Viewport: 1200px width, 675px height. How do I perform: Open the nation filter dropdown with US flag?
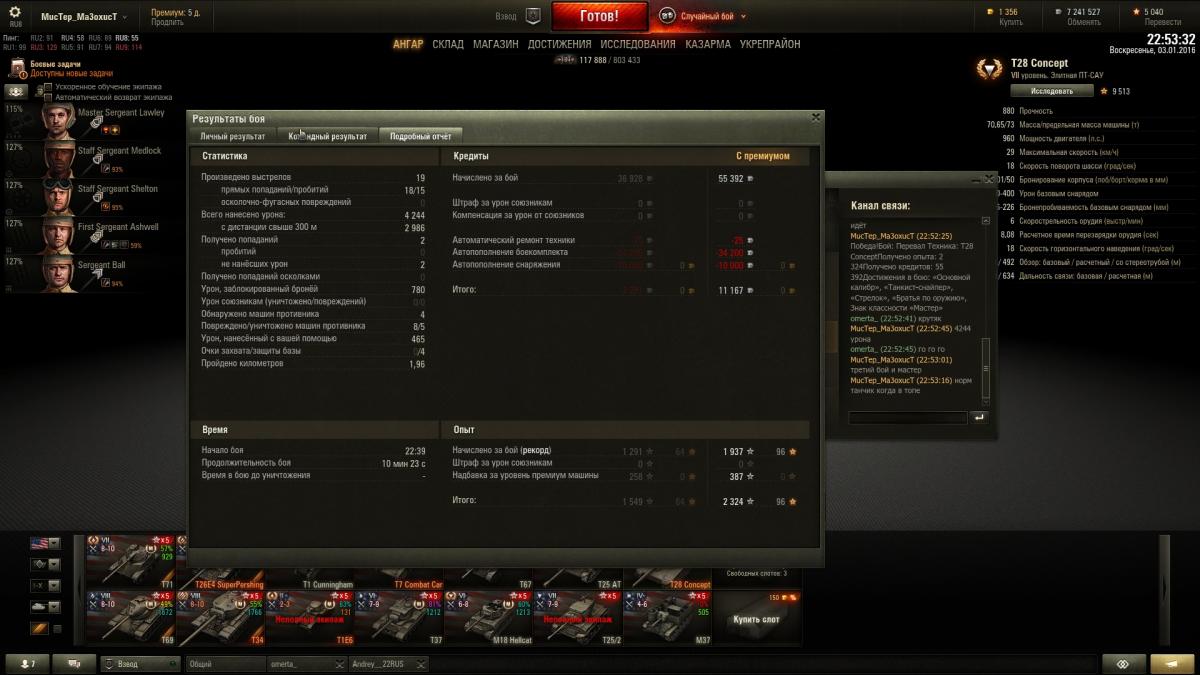coord(47,543)
